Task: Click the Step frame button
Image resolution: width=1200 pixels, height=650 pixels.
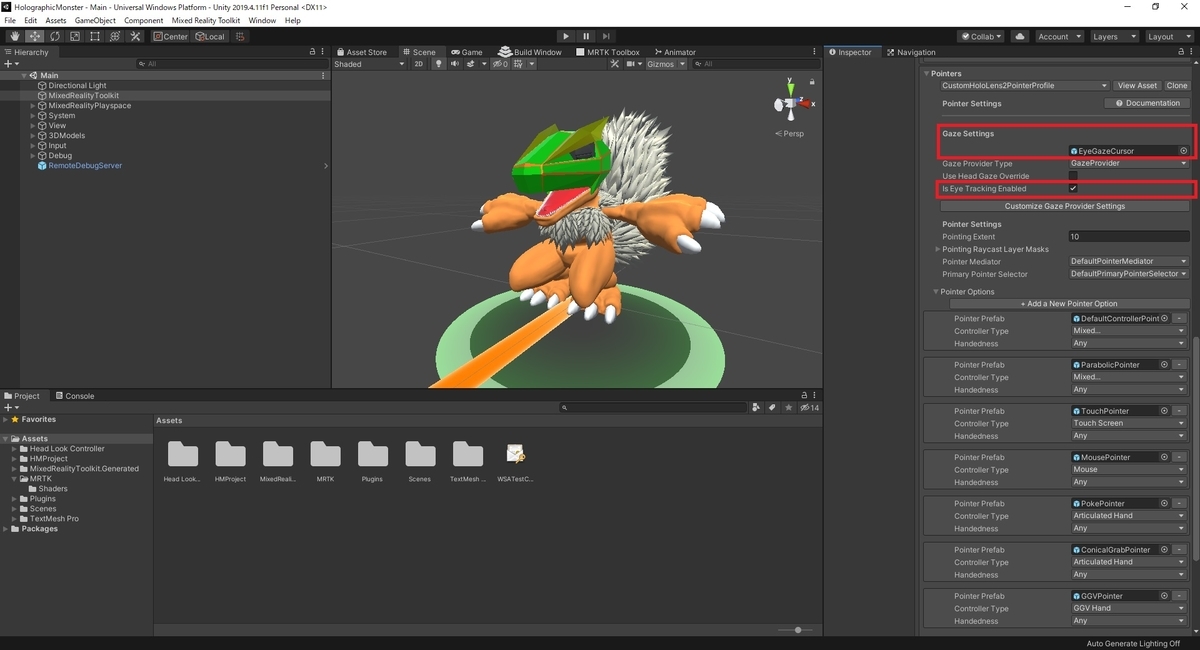Action: [606, 36]
